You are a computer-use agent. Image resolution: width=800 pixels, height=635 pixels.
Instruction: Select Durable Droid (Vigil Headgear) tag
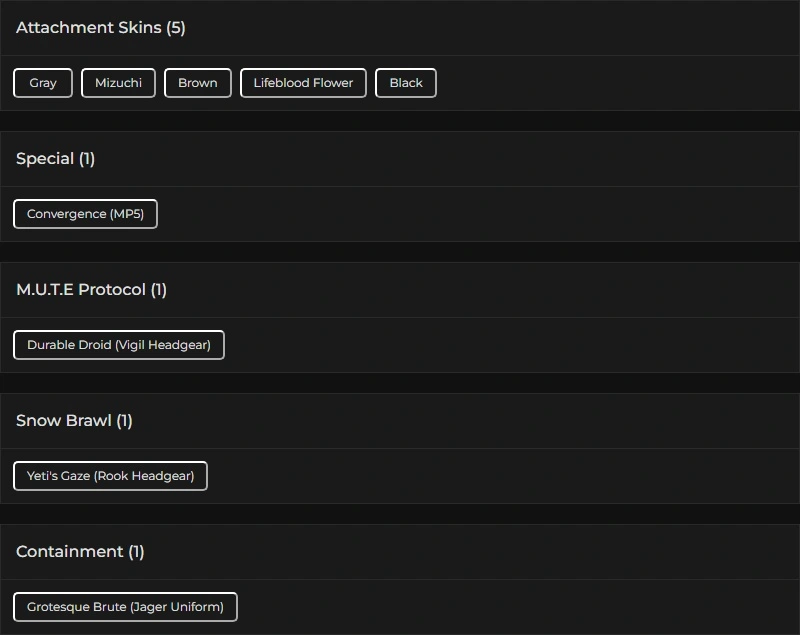tap(118, 345)
